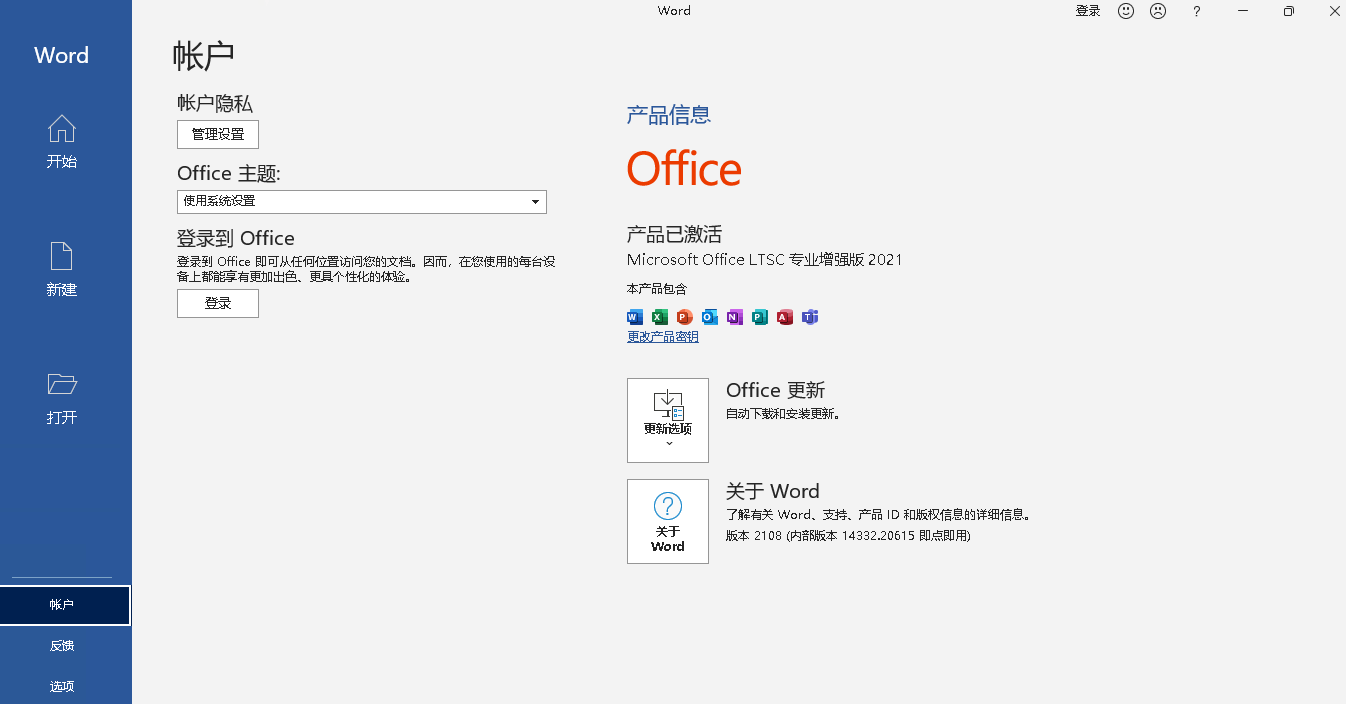Click the 本产品包含 label
Image resolution: width=1346 pixels, height=704 pixels.
tap(657, 289)
